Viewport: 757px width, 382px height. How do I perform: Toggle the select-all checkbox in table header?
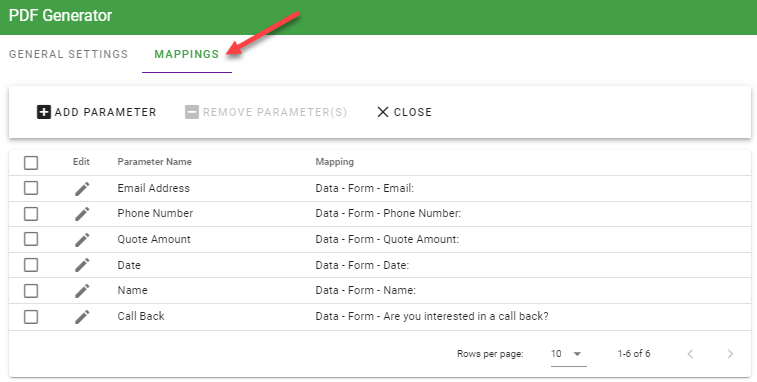(31, 163)
